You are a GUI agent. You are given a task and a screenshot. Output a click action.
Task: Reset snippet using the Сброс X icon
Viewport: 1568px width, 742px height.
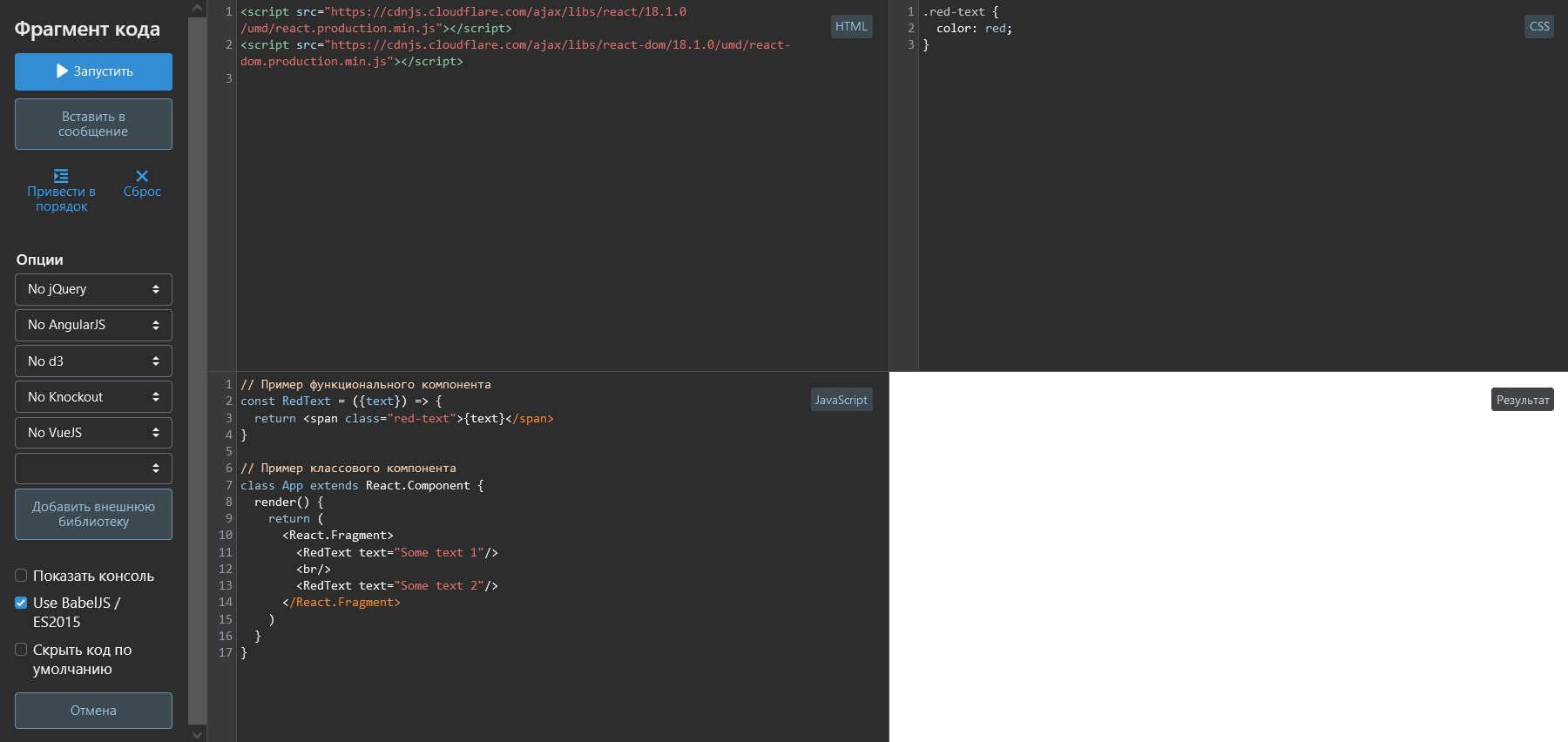coord(142,176)
